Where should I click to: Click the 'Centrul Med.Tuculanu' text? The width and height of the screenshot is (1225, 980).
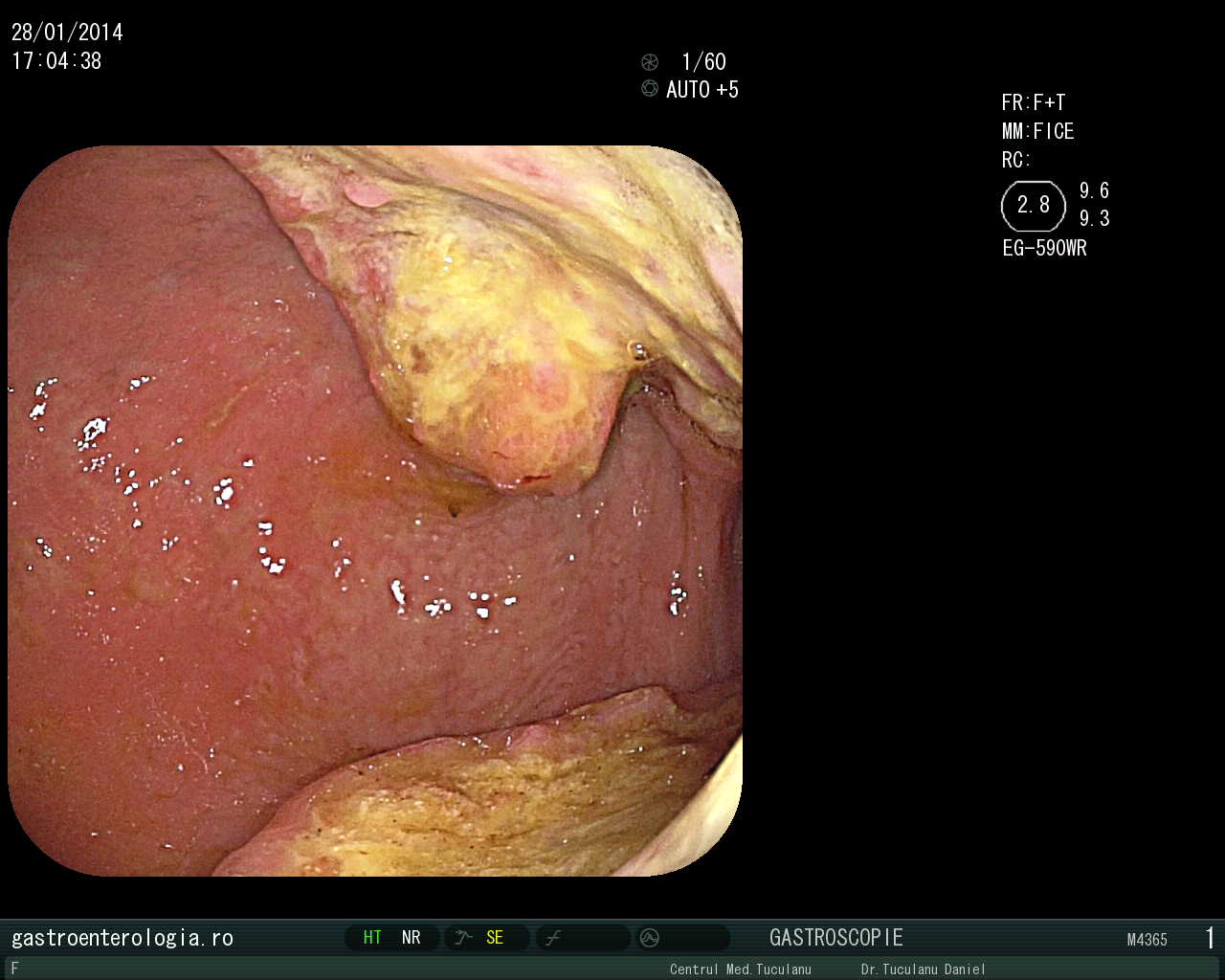point(741,969)
